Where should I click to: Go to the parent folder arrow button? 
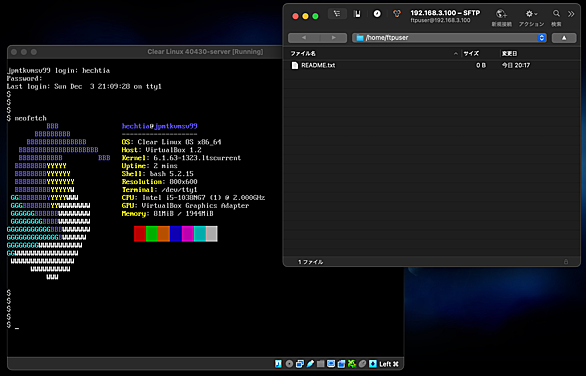click(x=564, y=38)
